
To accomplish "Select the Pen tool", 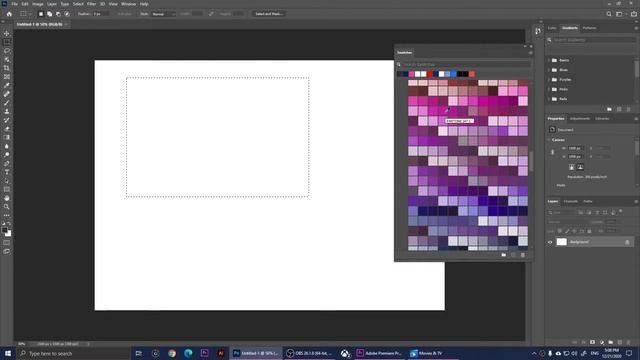I will pyautogui.click(x=7, y=163).
